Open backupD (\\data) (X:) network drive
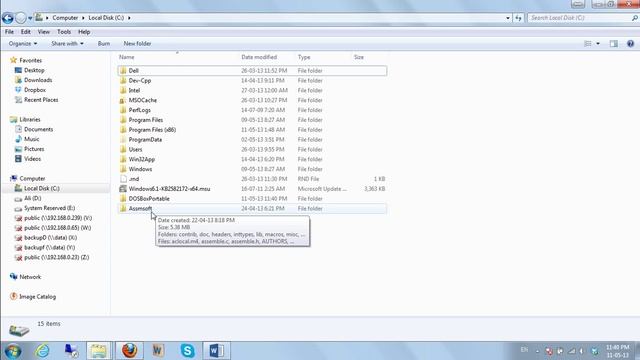Screen dimensions: 640x360 50,238
